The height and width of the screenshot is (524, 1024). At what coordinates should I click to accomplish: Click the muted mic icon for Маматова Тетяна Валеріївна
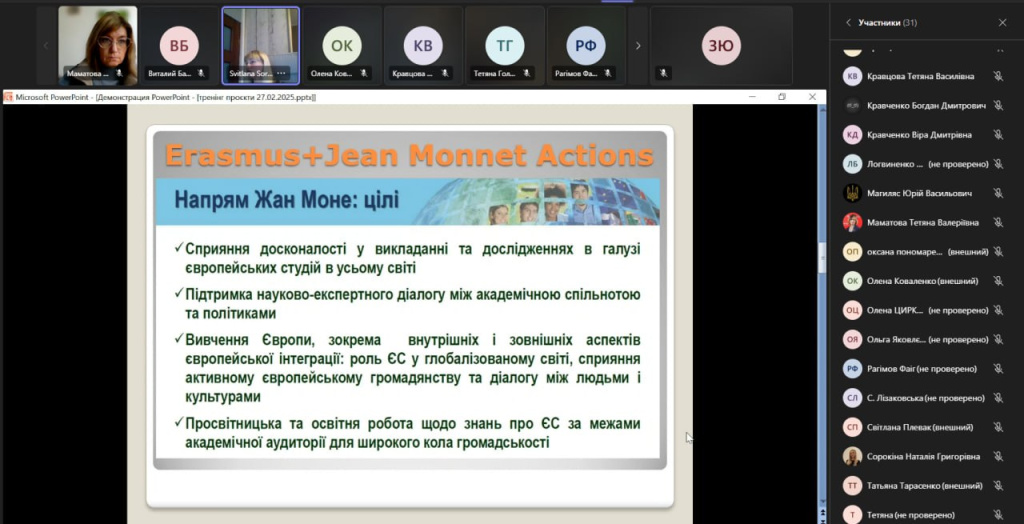998,222
